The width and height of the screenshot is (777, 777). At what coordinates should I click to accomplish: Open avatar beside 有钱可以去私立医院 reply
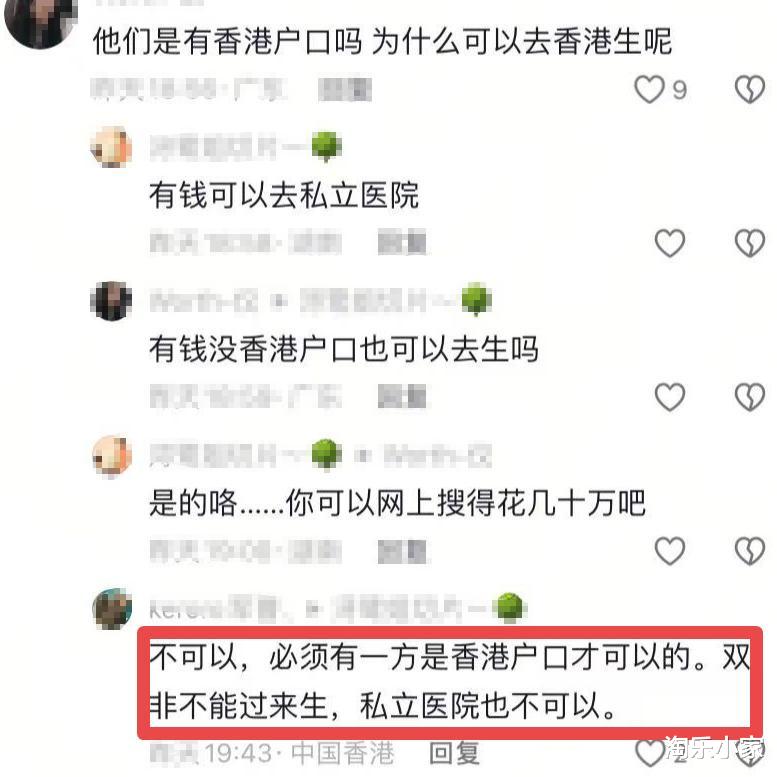click(x=111, y=147)
